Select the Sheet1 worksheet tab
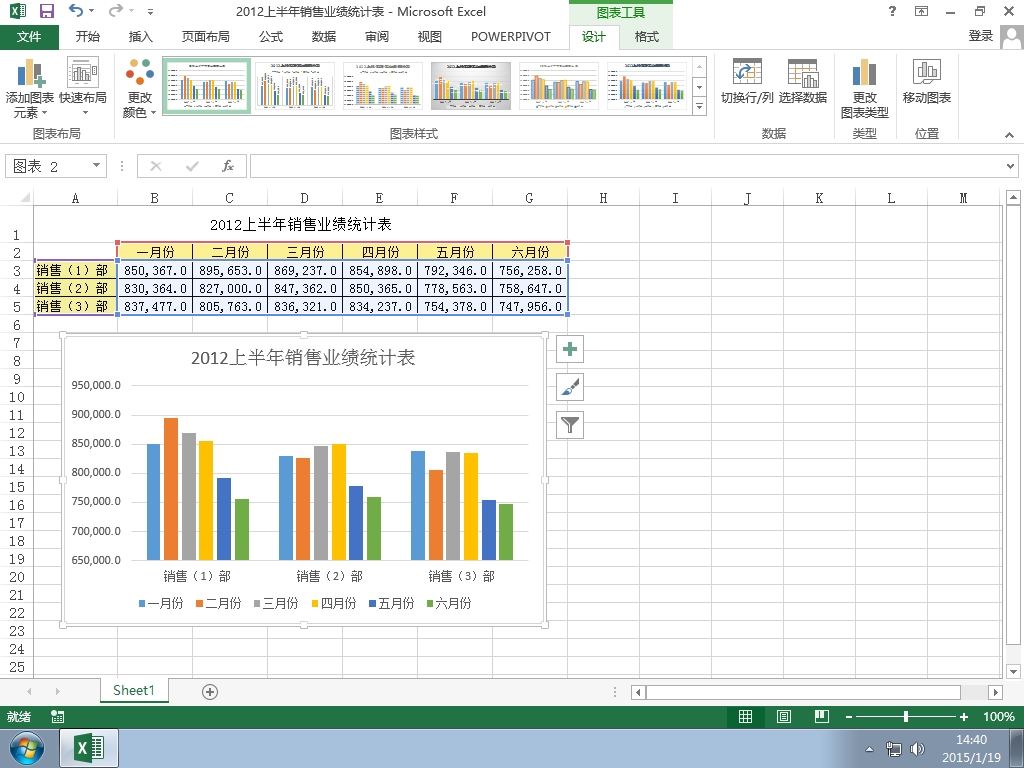The image size is (1024, 768). tap(134, 690)
